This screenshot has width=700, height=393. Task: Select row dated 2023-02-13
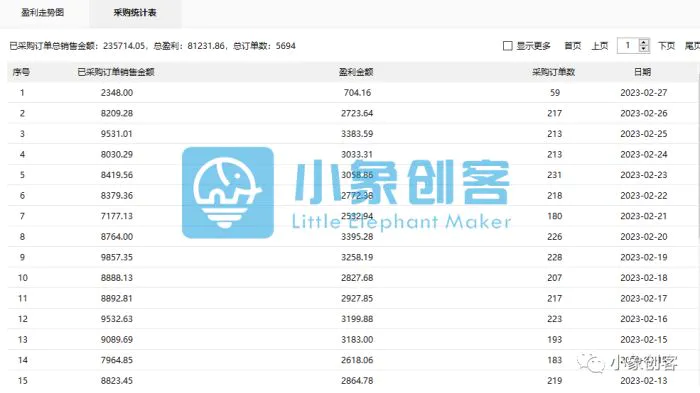point(352,380)
